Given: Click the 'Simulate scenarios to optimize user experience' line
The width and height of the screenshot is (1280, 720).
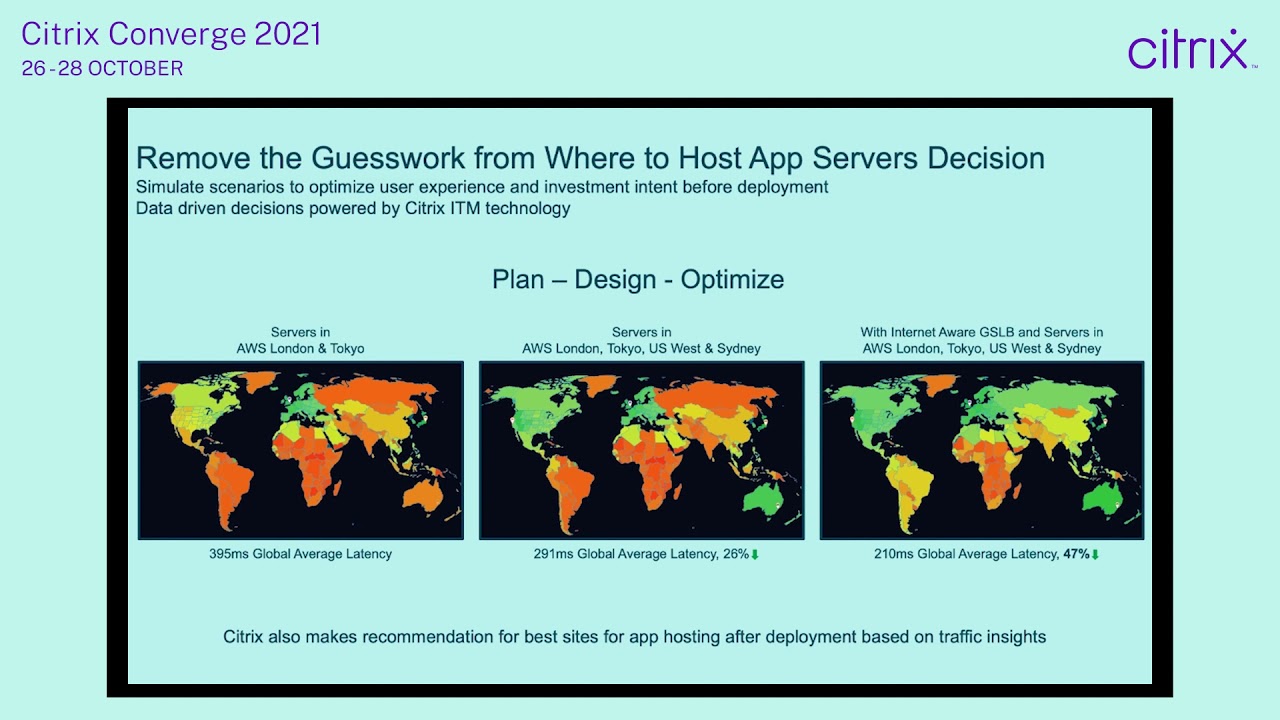Looking at the screenshot, I should (482, 187).
